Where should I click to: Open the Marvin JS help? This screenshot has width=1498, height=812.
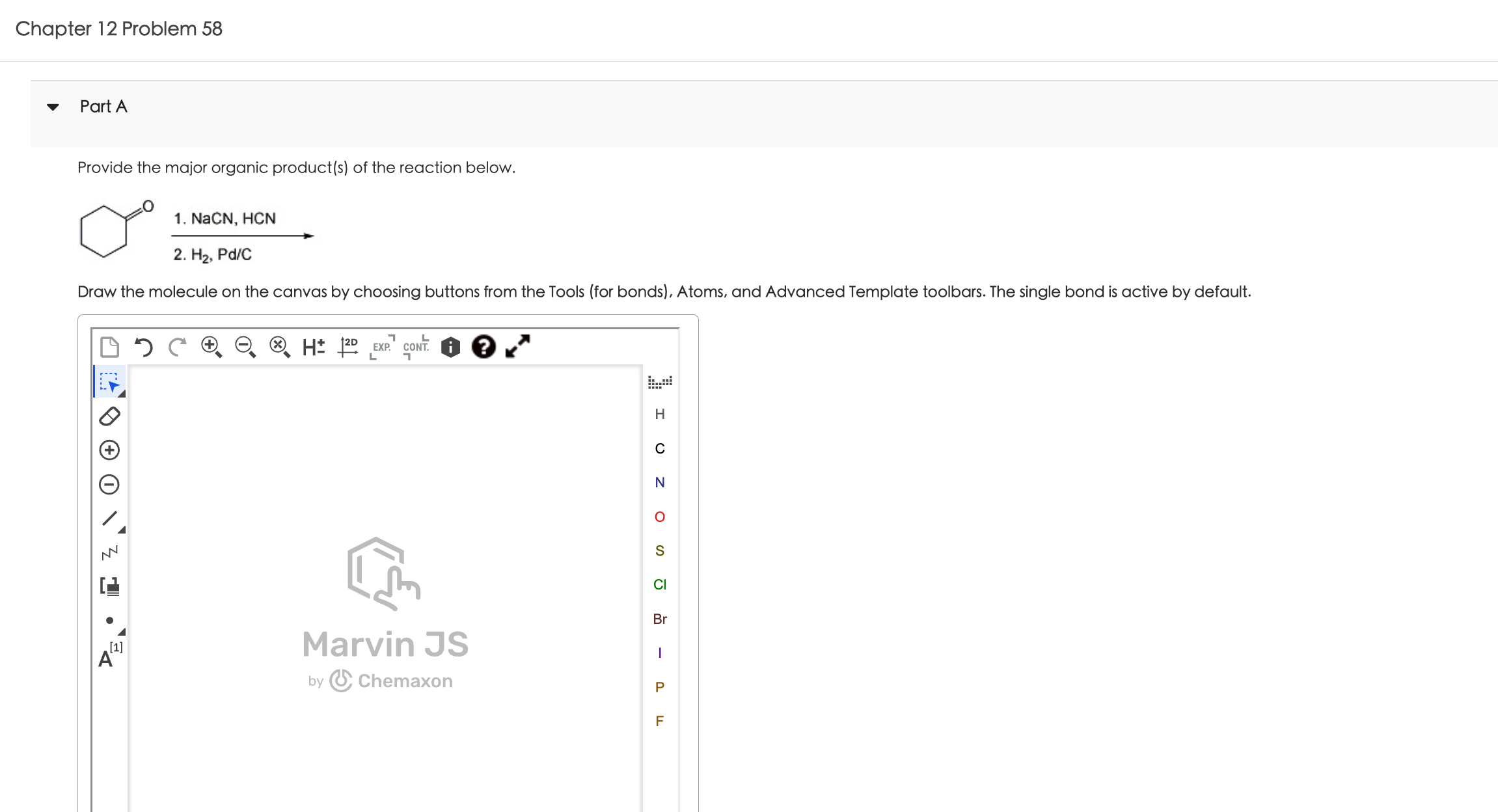483,347
